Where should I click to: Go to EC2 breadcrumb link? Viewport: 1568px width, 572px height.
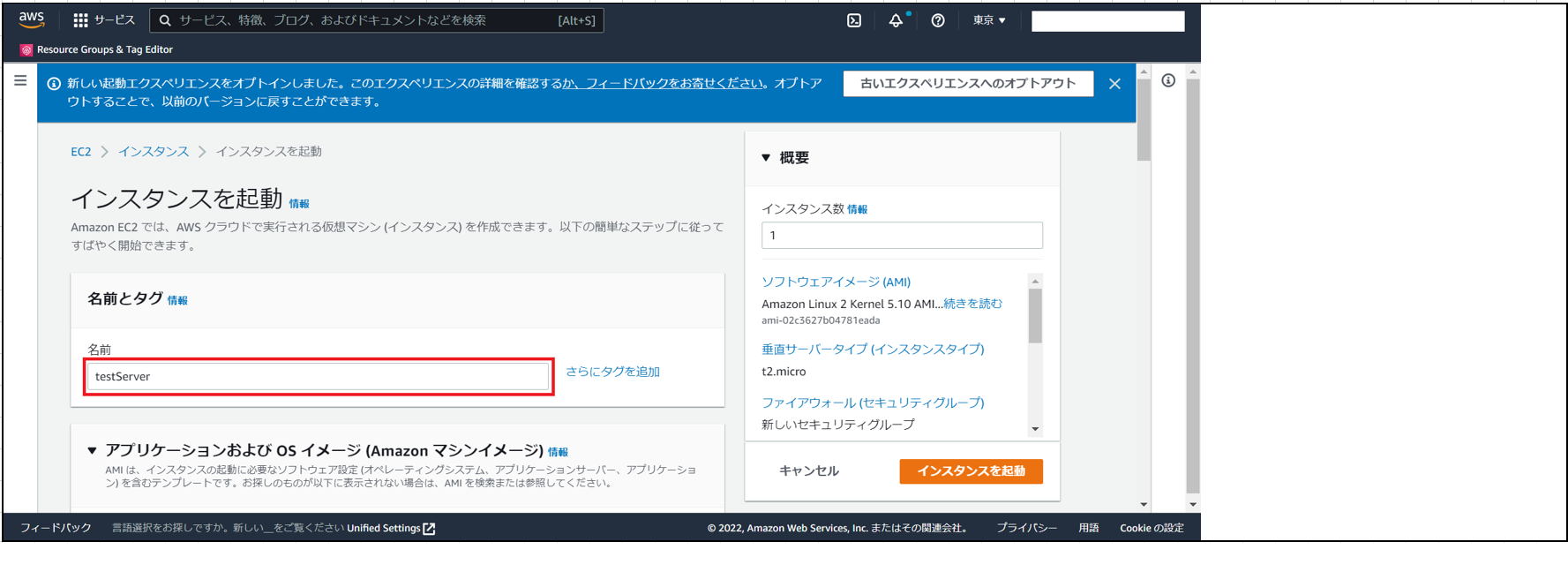tap(81, 152)
